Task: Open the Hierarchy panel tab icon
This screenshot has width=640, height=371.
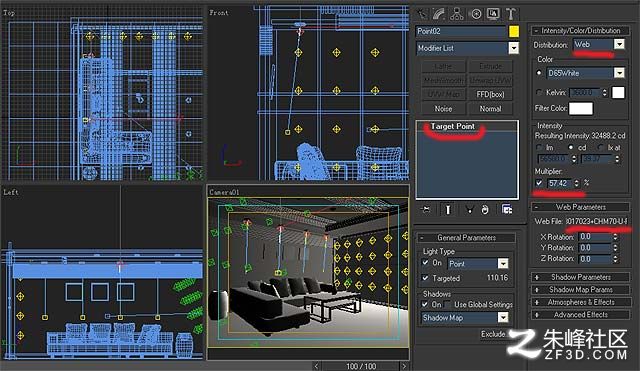Action: pyautogui.click(x=457, y=14)
